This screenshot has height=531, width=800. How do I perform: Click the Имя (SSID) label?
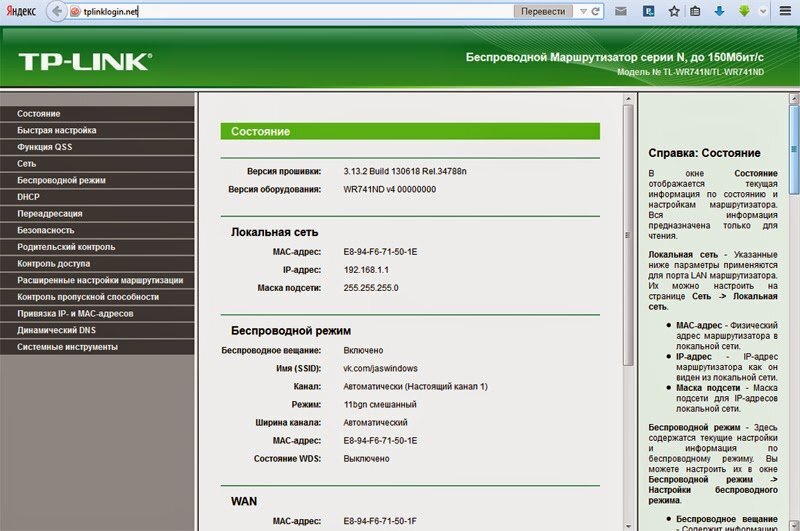click(298, 369)
